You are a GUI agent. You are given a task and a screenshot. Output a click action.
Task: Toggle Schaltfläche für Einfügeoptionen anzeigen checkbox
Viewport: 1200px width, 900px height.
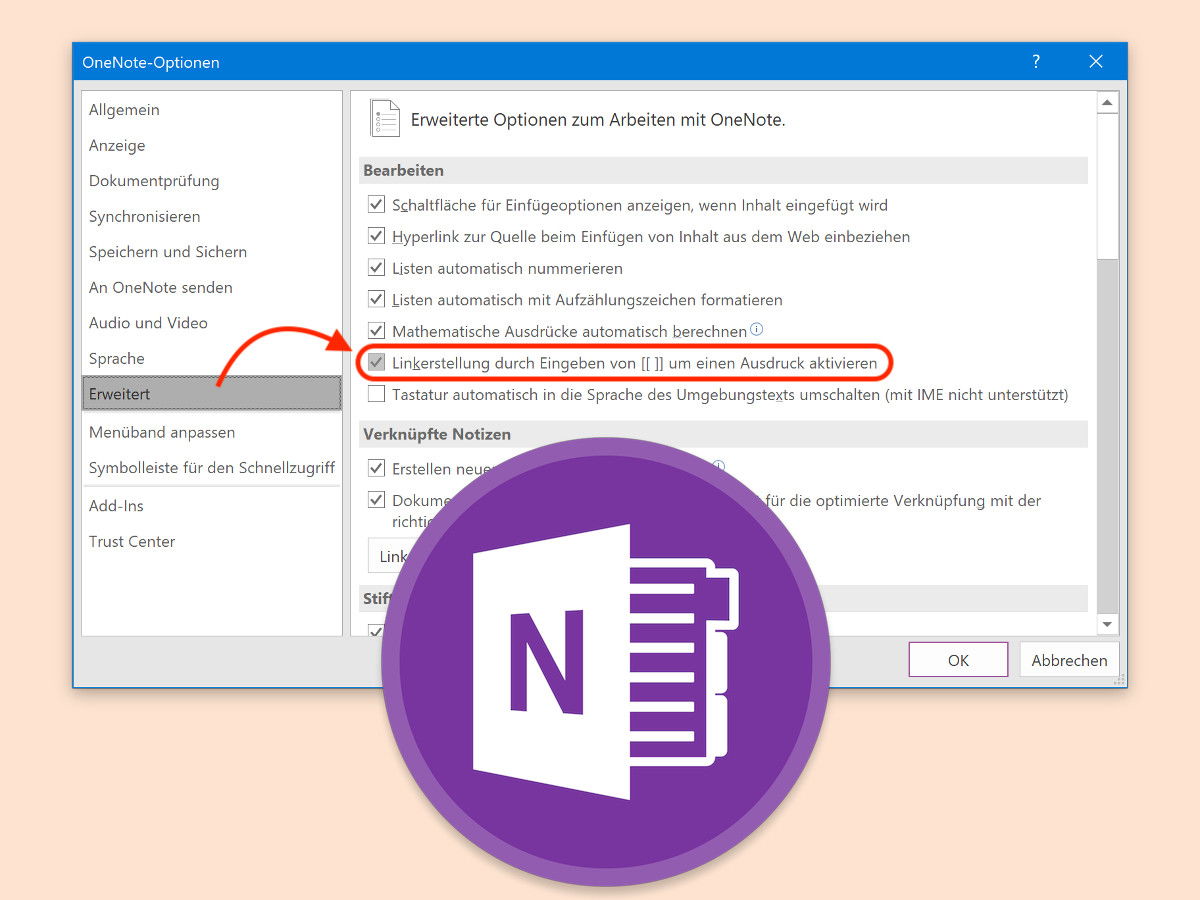[376, 204]
